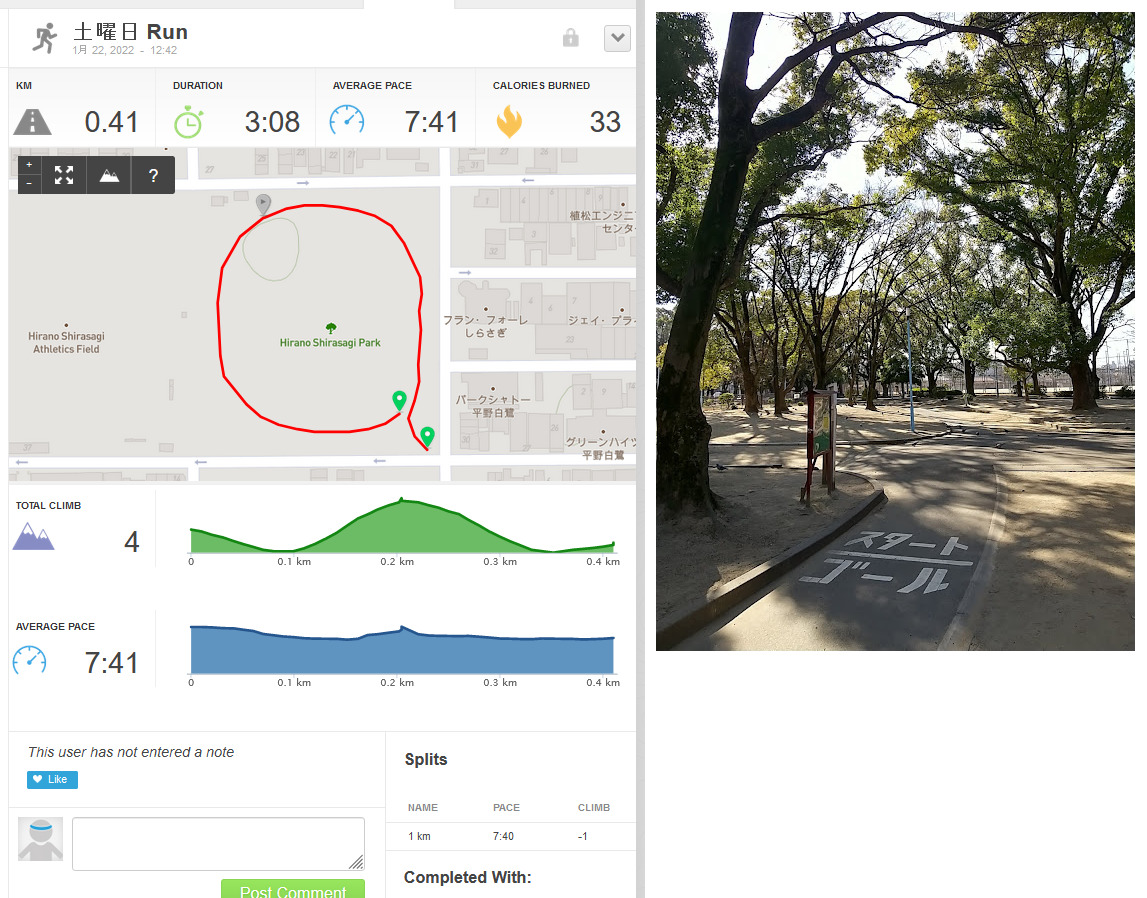Image resolution: width=1147 pixels, height=898 pixels.
Task: Click the mountain Total Climb icon
Action: (34, 536)
